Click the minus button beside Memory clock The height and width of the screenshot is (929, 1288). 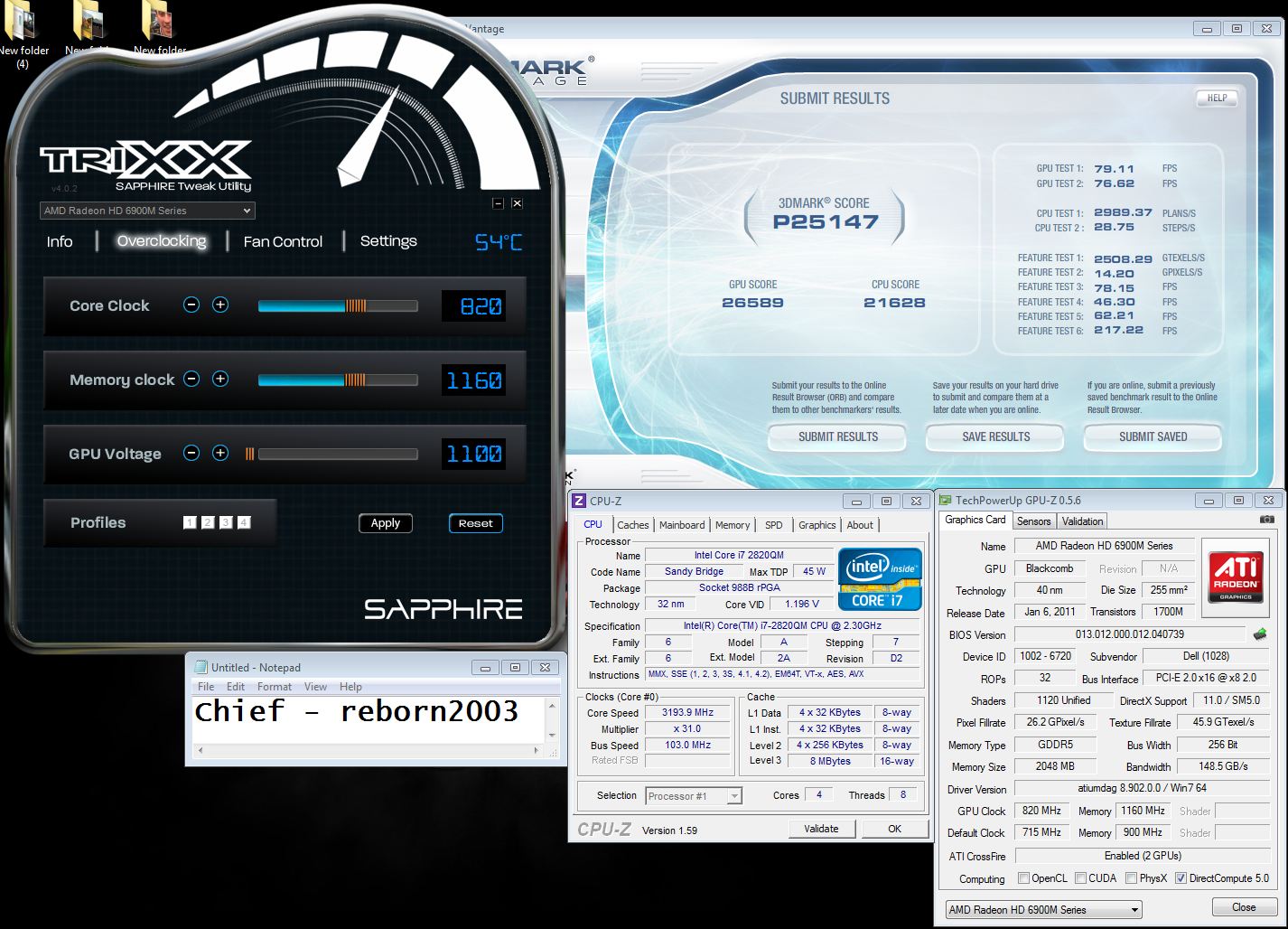191,379
